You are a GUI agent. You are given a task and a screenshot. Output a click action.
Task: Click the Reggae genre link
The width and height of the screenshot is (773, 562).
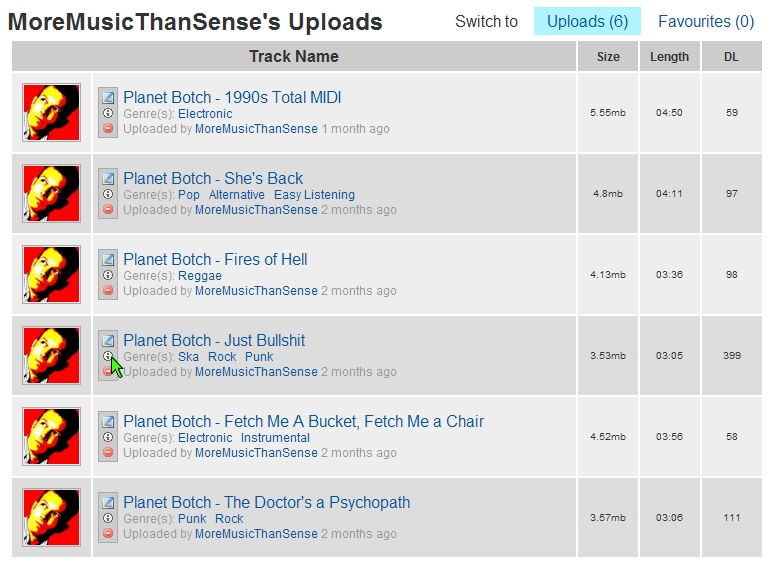[200, 276]
